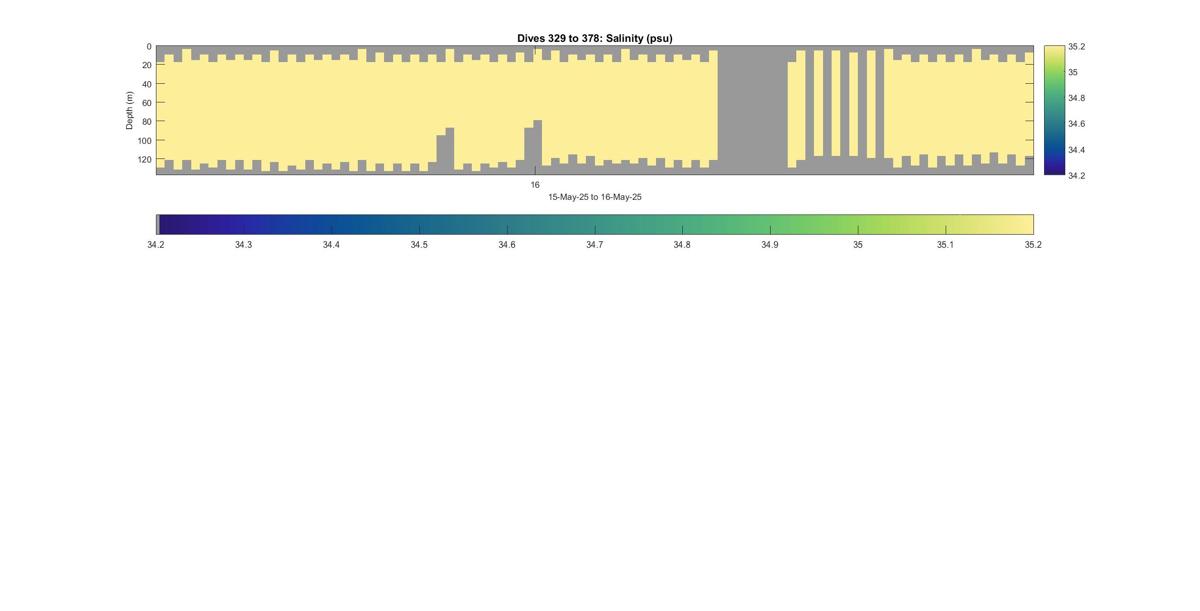Viewport: 1200px width, 611px height.
Task: Click the depth tick label '80'
Action: point(146,122)
